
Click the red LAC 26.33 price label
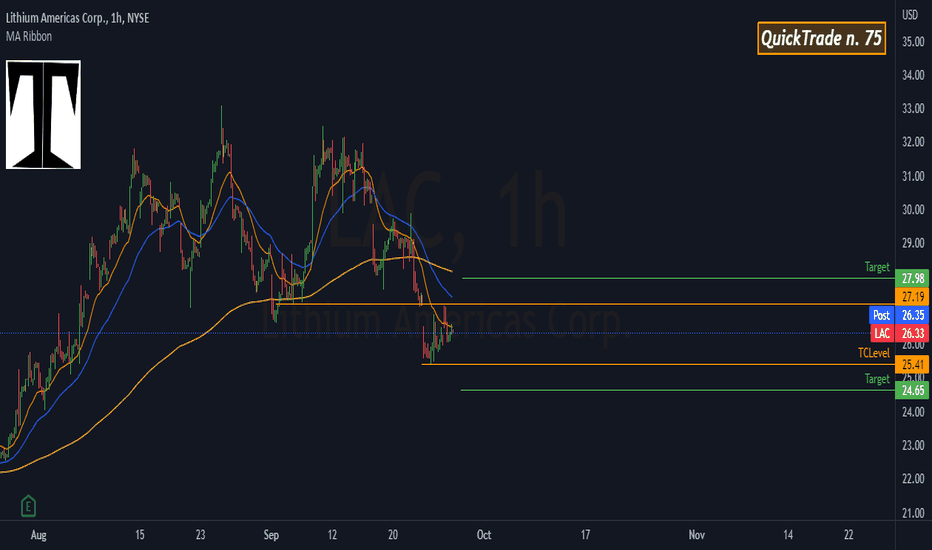pos(899,333)
